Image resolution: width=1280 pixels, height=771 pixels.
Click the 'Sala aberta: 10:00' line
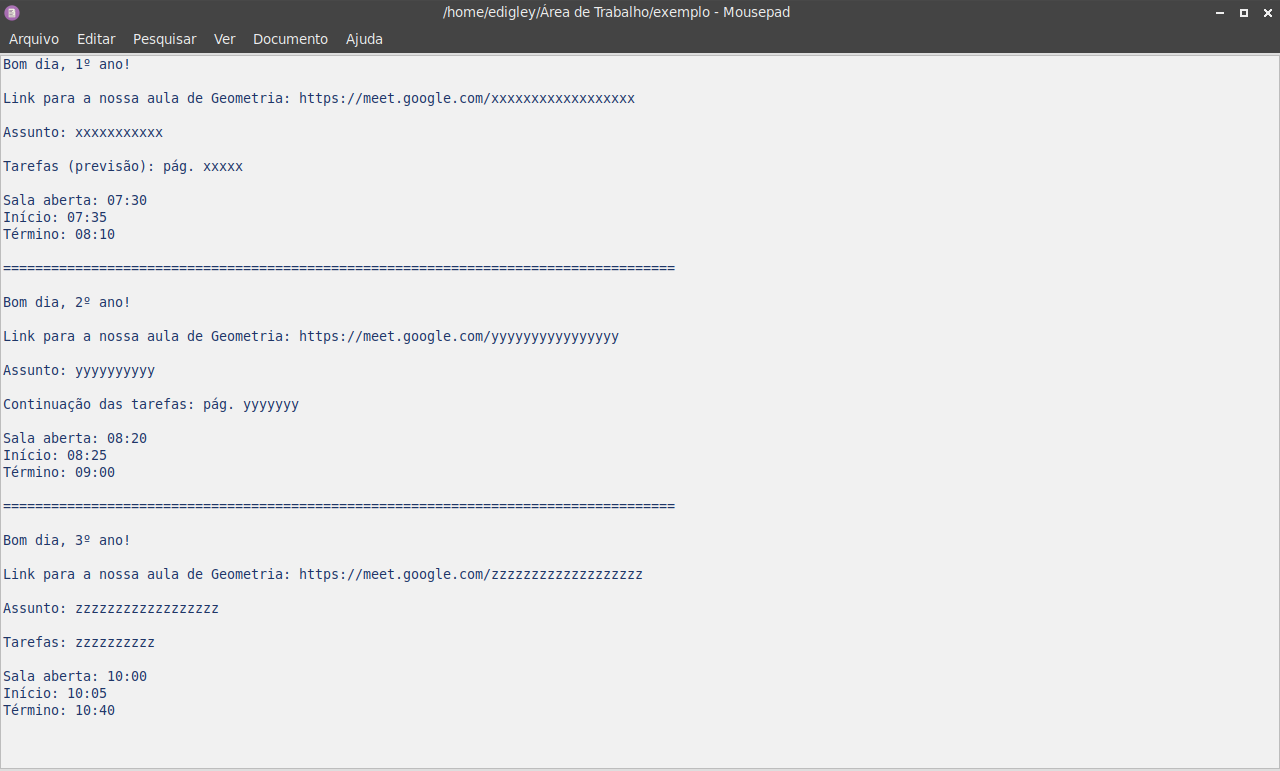pyautogui.click(x=75, y=676)
